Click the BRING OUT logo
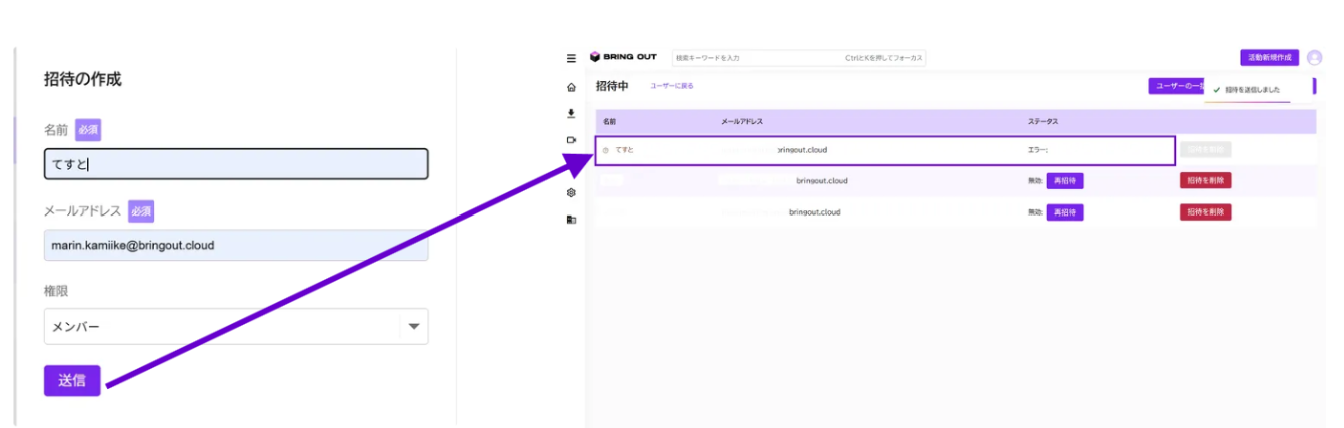1344x428 pixels. click(623, 58)
